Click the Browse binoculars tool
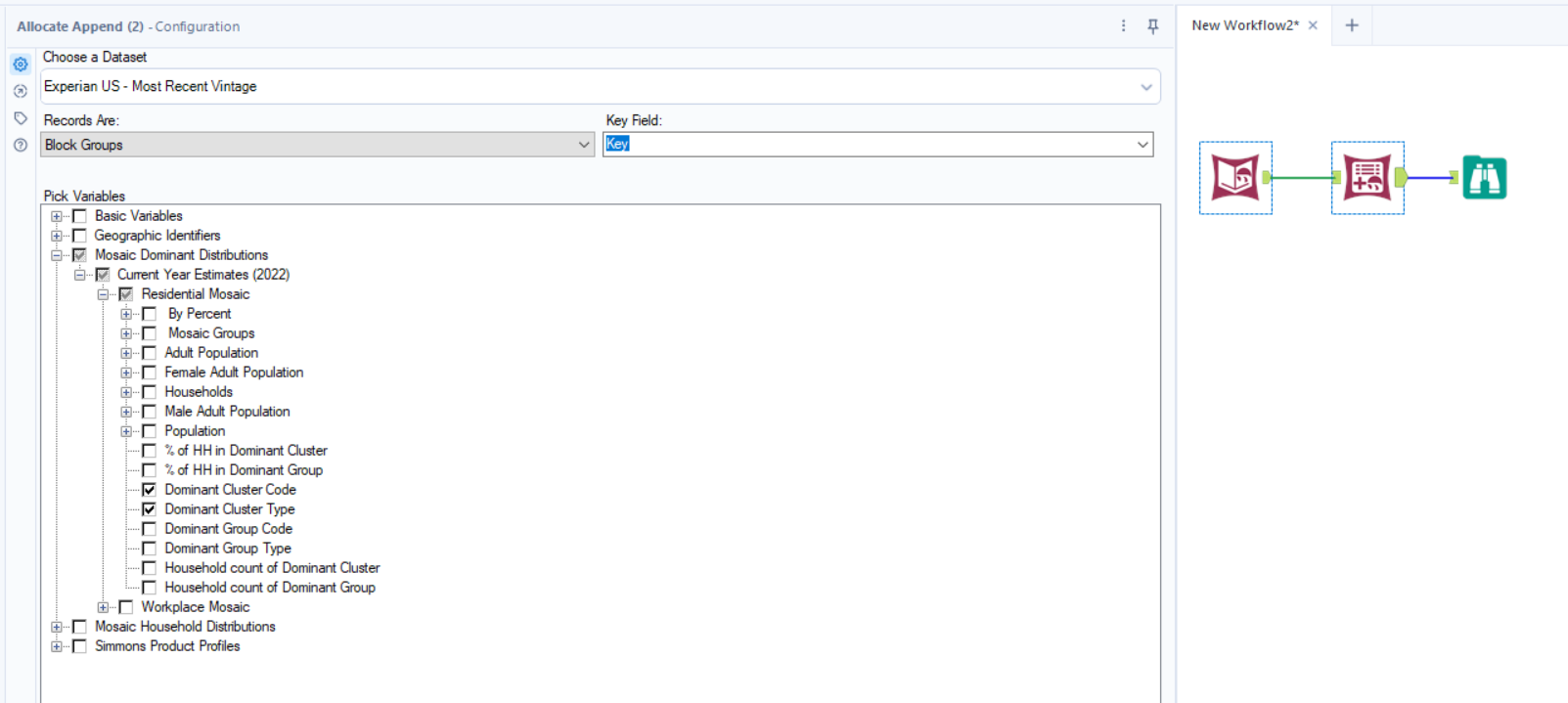 coord(1484,178)
